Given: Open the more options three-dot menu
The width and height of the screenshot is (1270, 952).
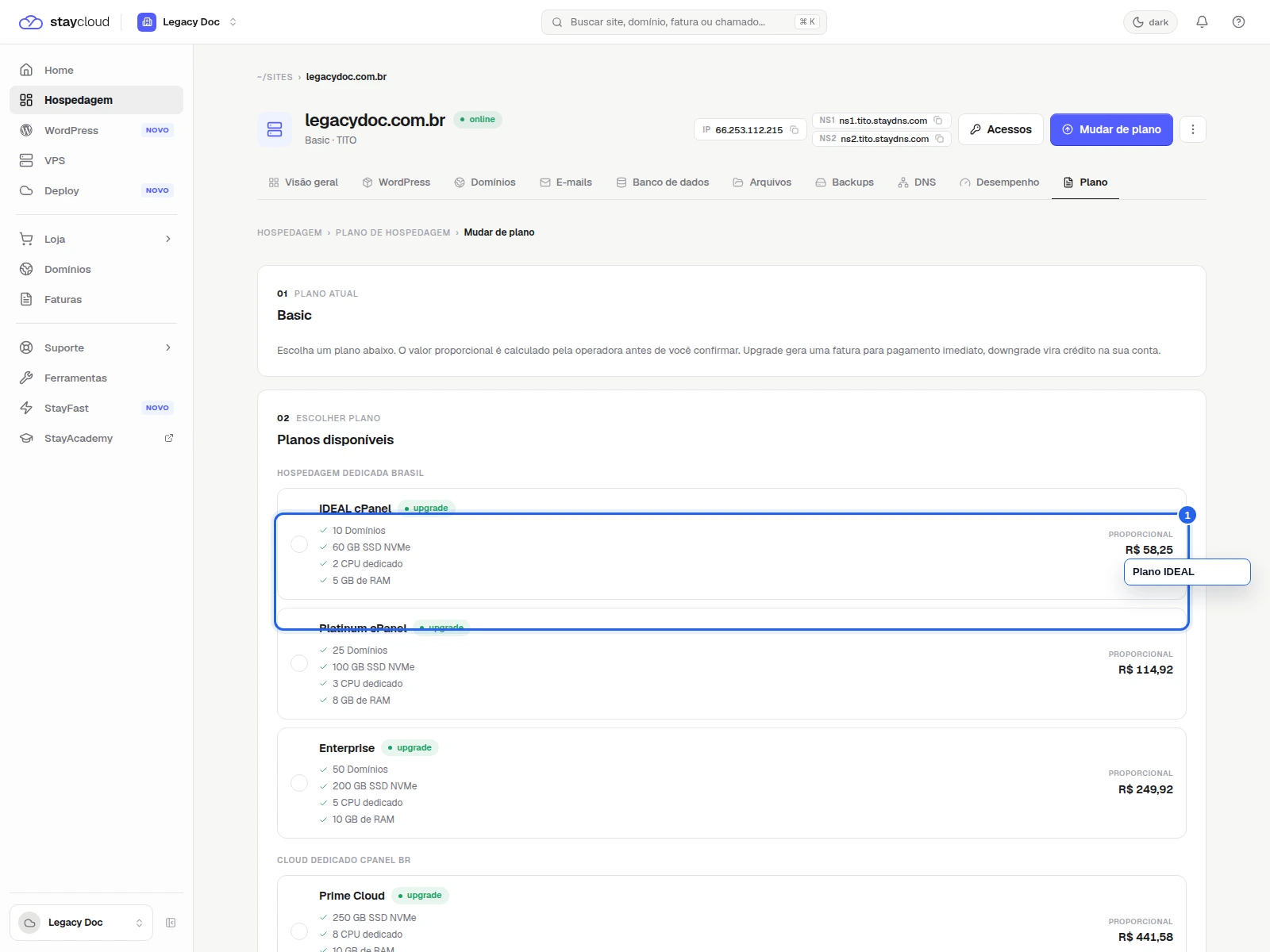Looking at the screenshot, I should [x=1192, y=129].
